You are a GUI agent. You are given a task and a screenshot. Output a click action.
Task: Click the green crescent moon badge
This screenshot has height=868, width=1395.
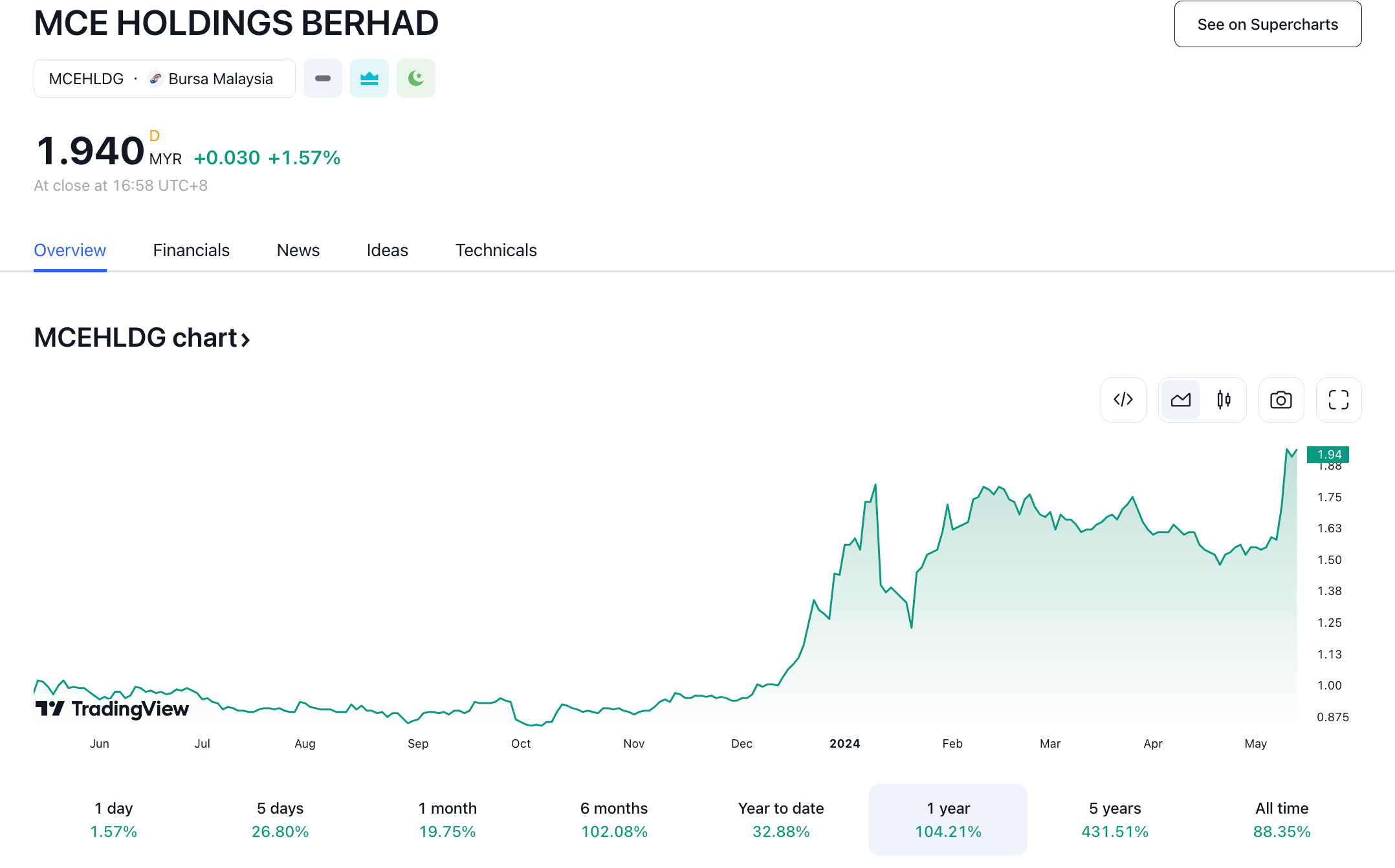(x=416, y=78)
